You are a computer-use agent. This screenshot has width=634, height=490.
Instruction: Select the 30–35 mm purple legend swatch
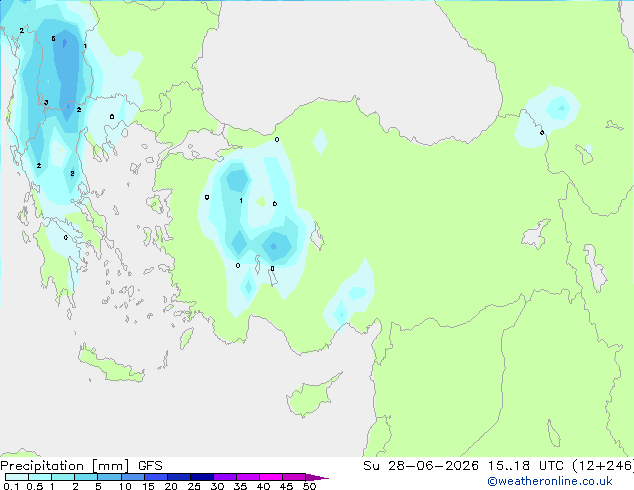click(224, 477)
